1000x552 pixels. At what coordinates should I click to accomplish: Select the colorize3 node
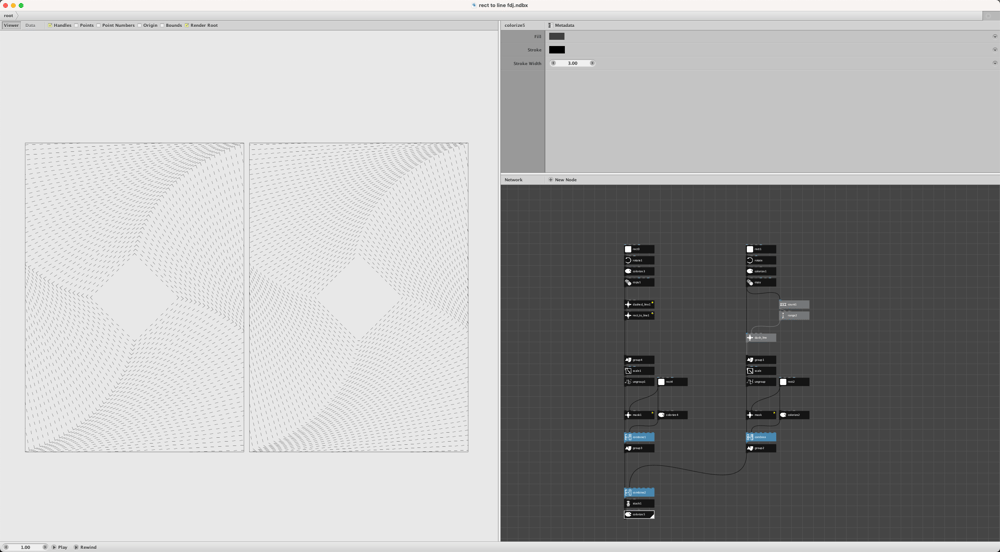pyautogui.click(x=639, y=271)
